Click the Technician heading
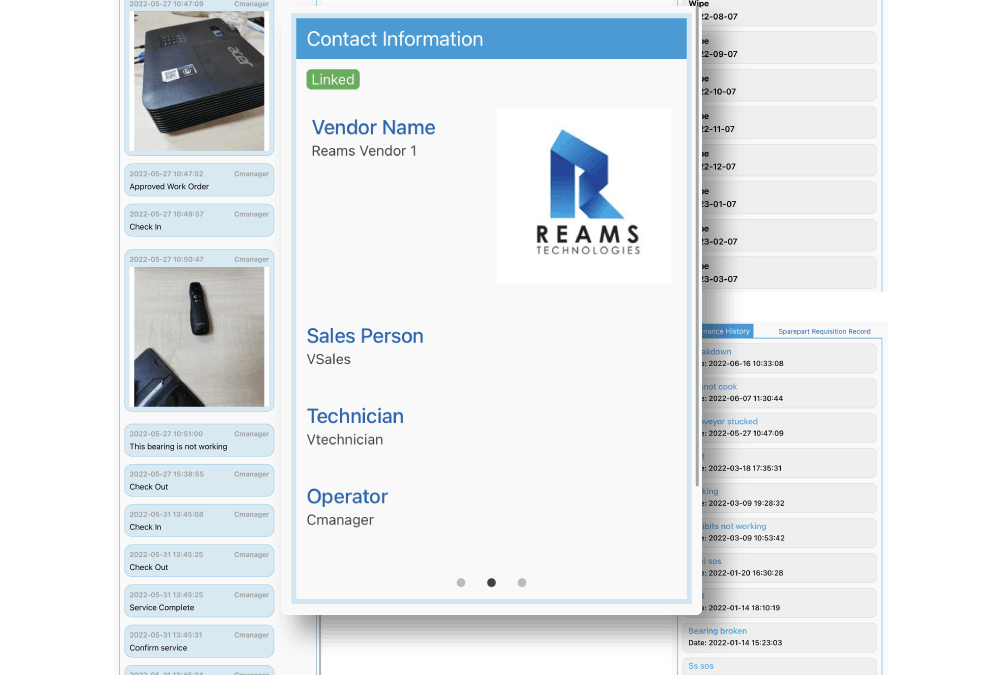 [355, 416]
